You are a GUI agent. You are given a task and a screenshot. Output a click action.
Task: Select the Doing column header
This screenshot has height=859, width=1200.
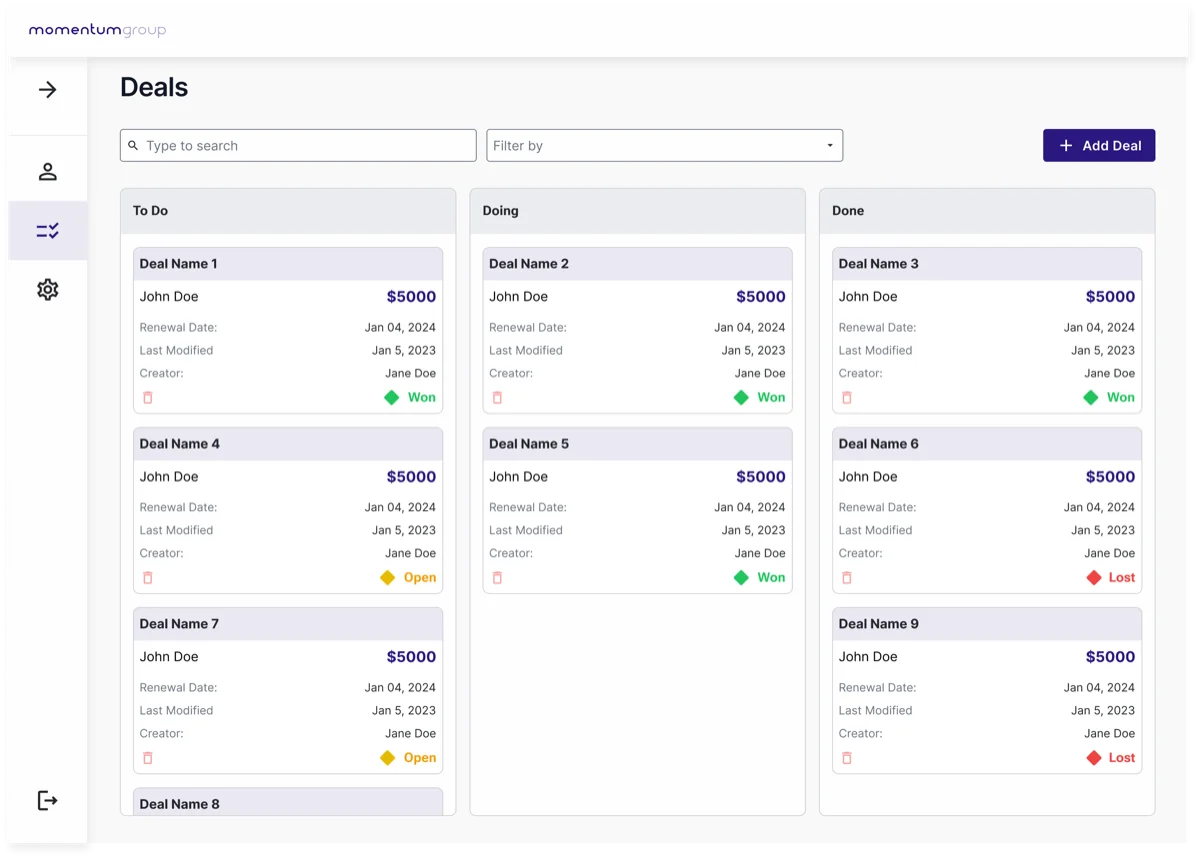pyautogui.click(x=637, y=211)
